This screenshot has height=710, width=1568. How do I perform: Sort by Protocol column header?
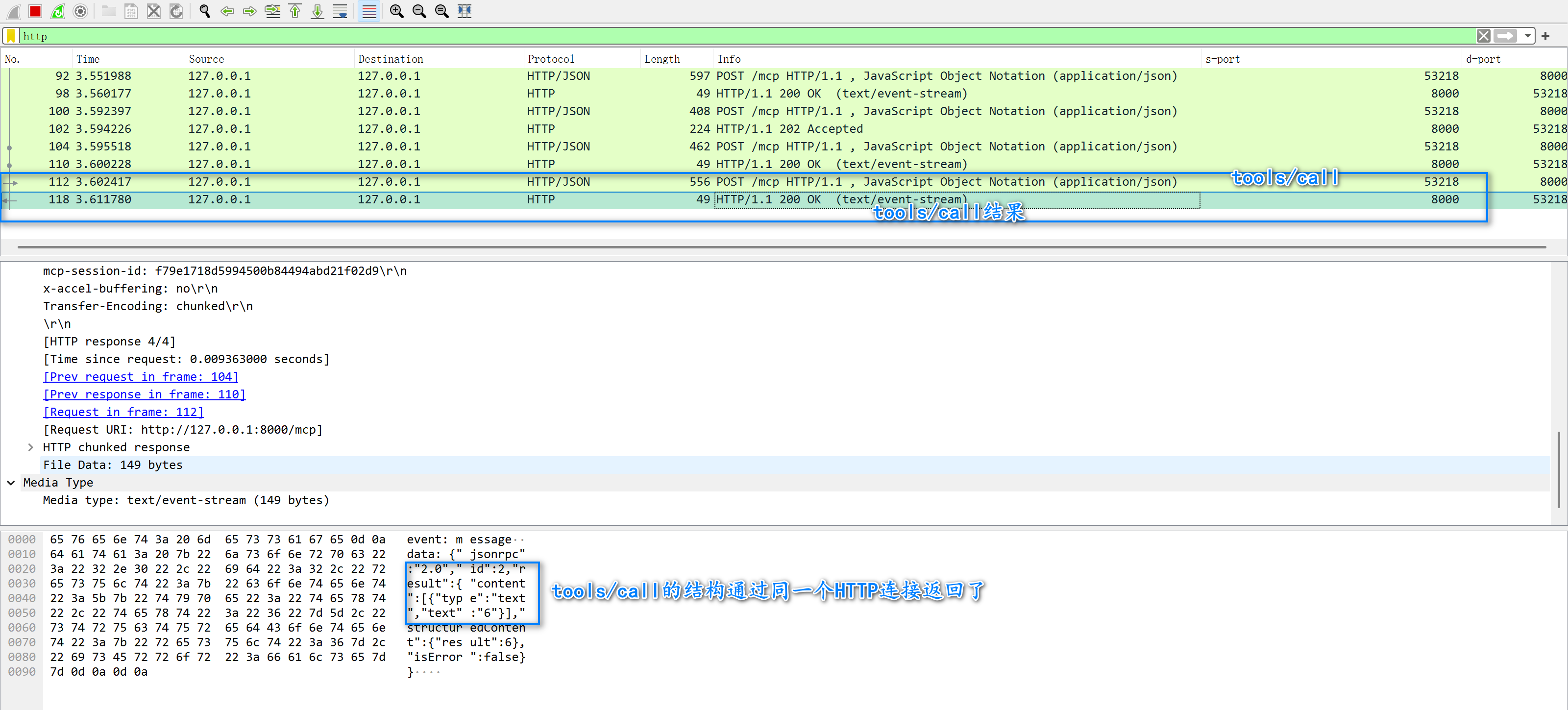(x=581, y=59)
